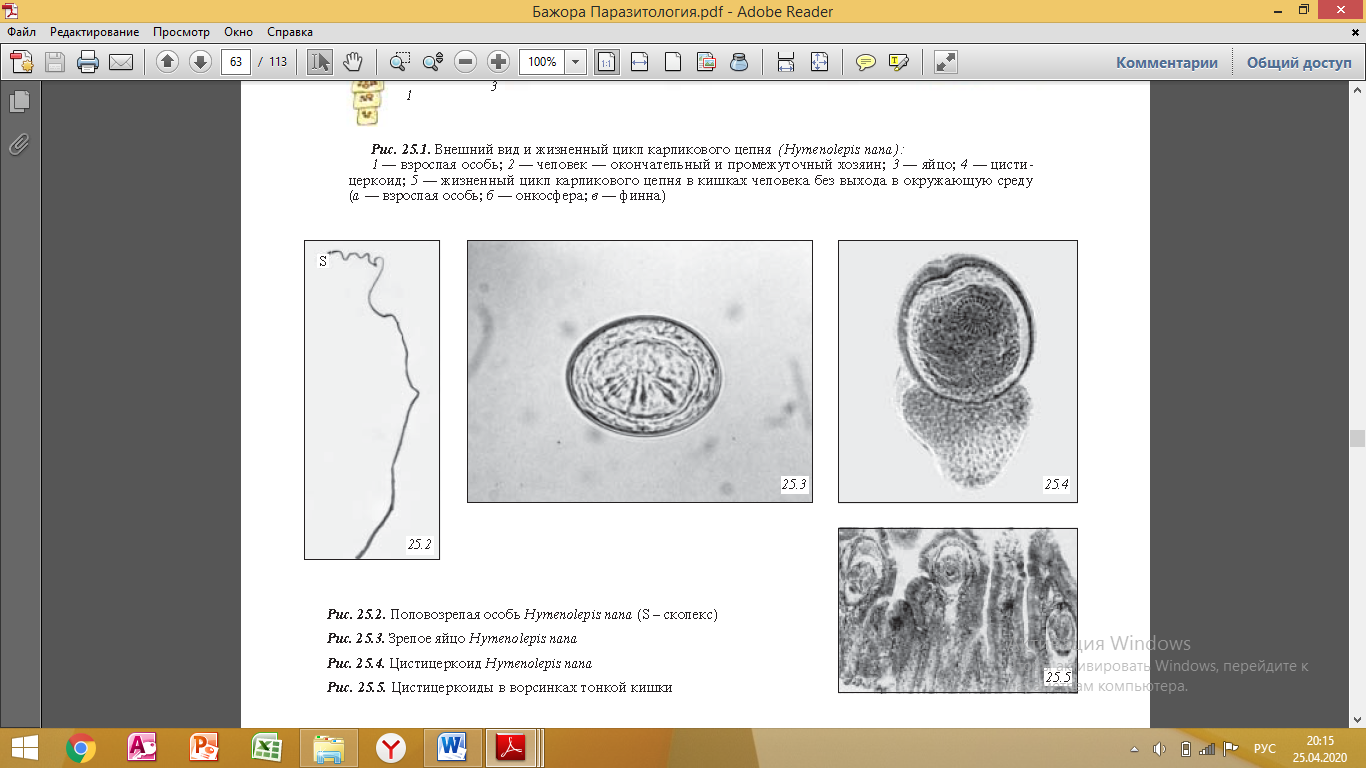Zoom in with the plus button
Screen dimensions: 1366x768
(498, 62)
